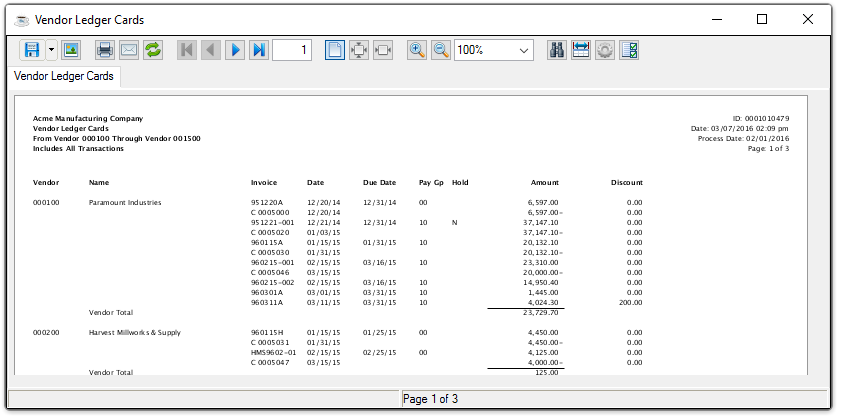Go to the first page
841x419 pixels.
pyautogui.click(x=187, y=50)
